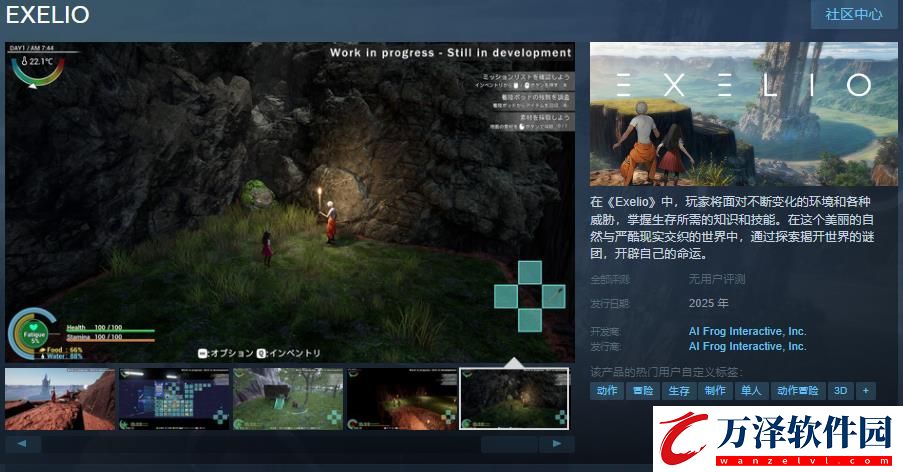The height and width of the screenshot is (472, 903).
Task: Open the dark night campfire thumbnail
Action: [402, 399]
